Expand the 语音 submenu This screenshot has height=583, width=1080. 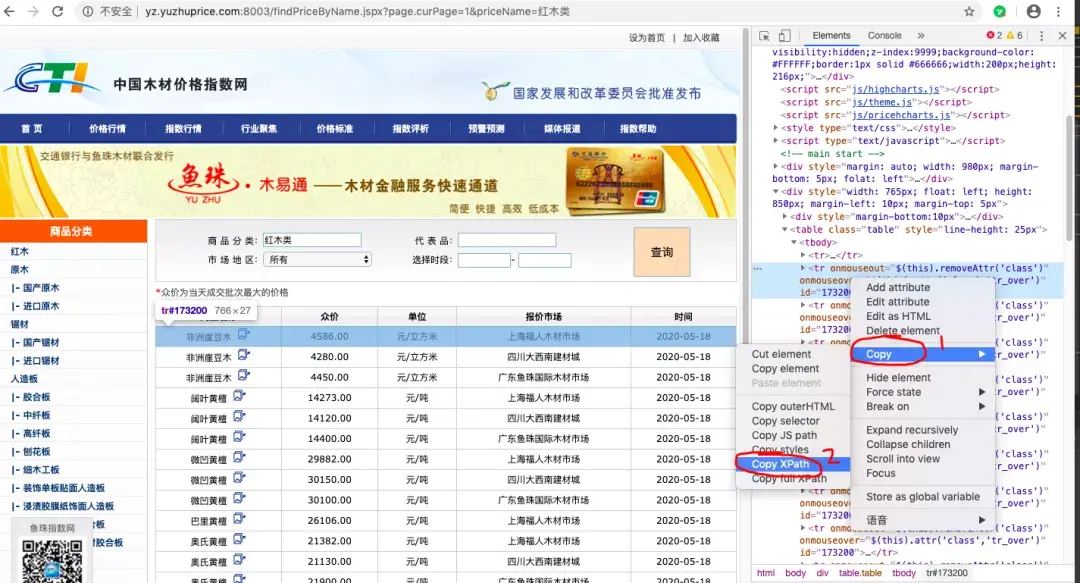923,520
